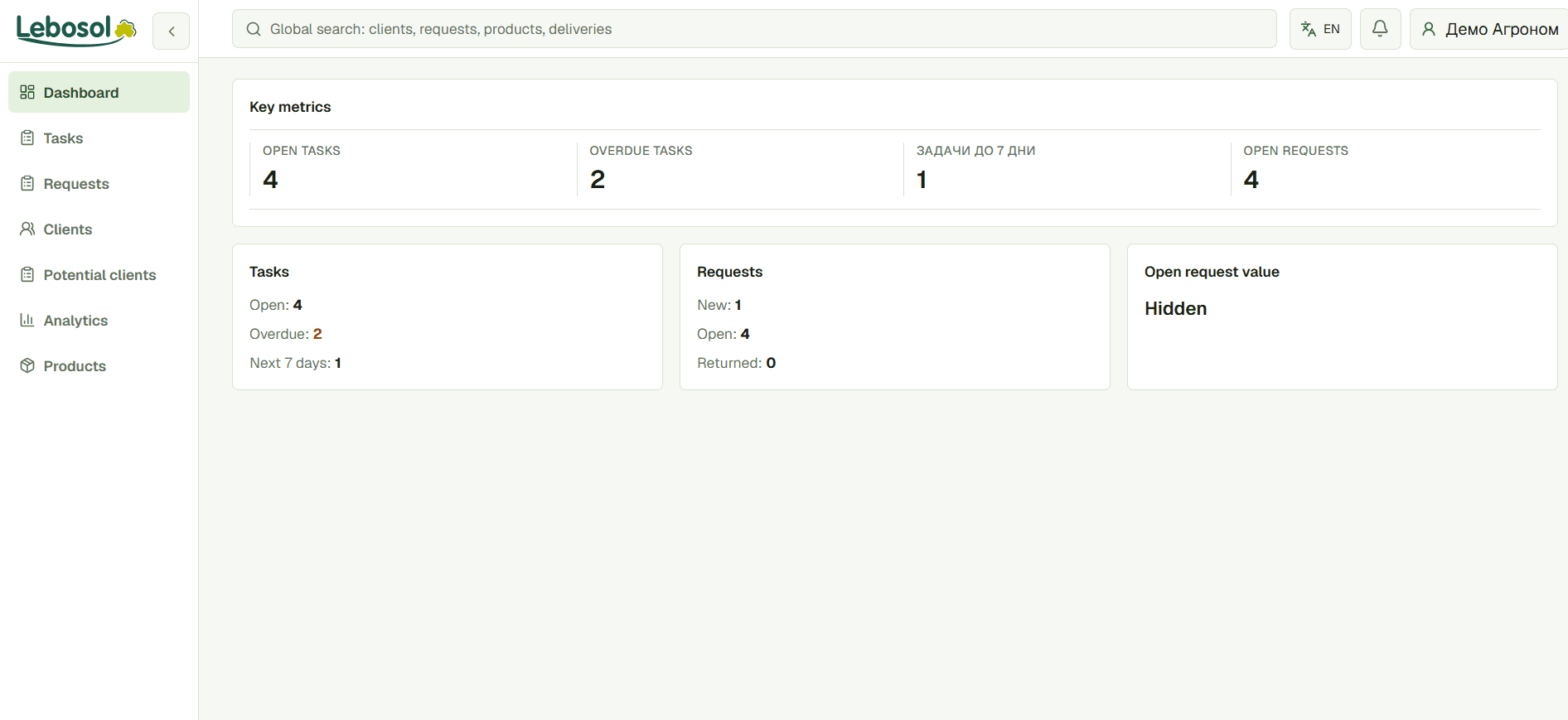Open the Products page
1568x720 pixels.
[x=99, y=365]
